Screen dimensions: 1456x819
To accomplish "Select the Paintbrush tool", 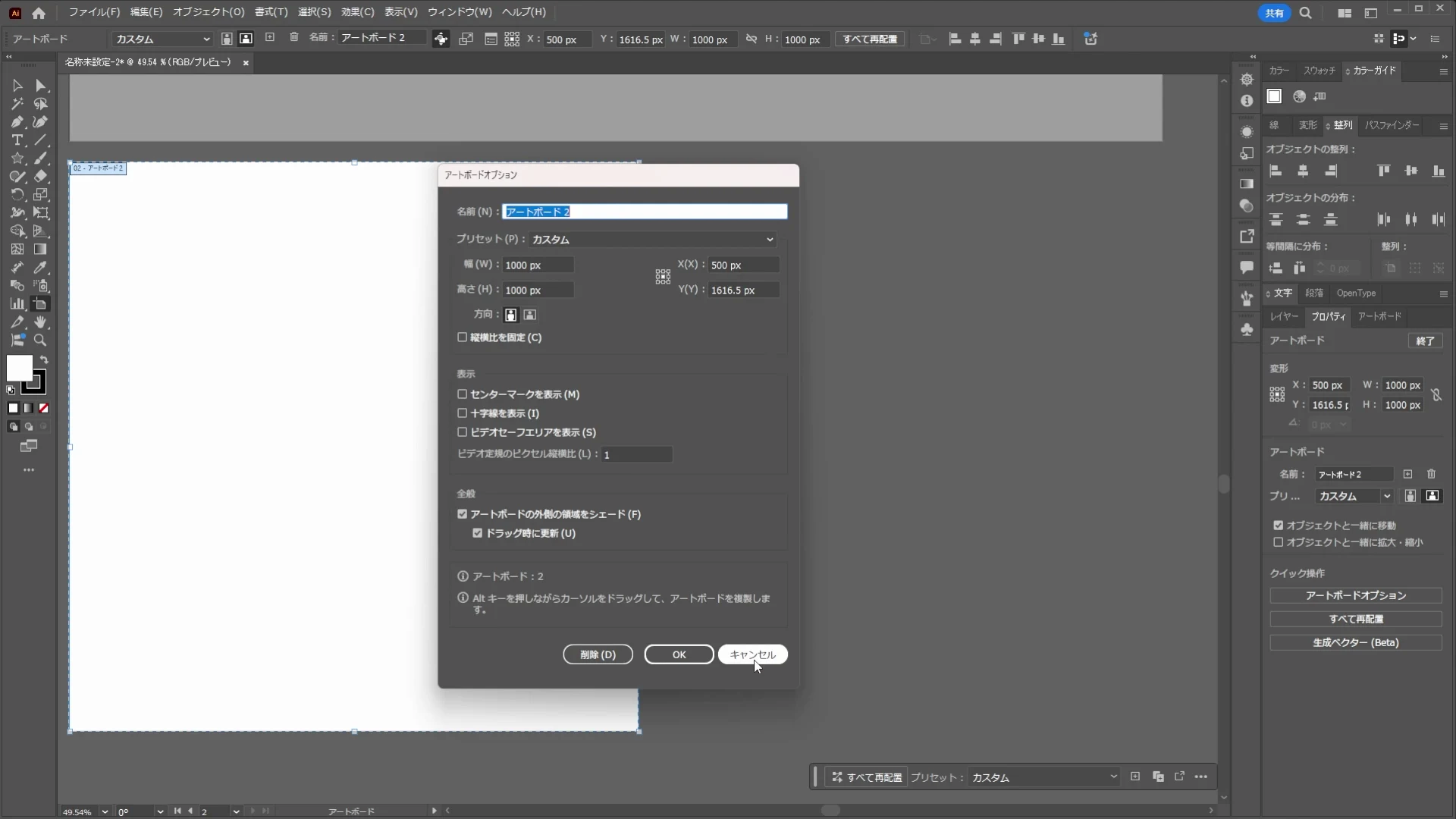I will pyautogui.click(x=41, y=158).
